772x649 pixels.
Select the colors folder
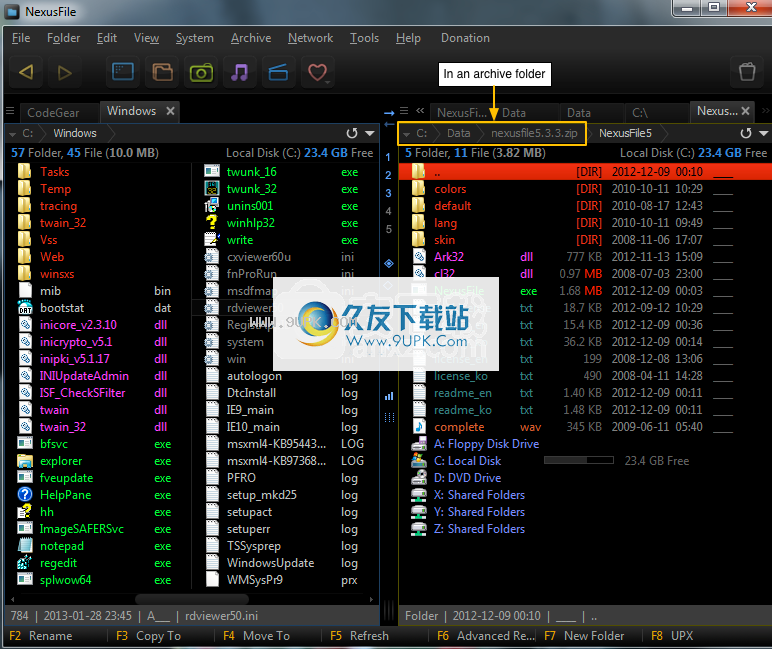pos(450,189)
